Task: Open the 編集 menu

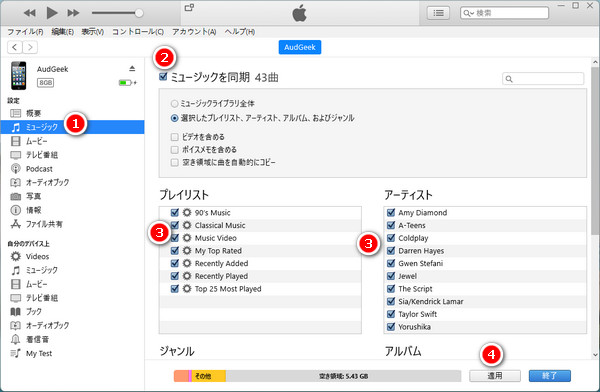Action: pos(62,32)
